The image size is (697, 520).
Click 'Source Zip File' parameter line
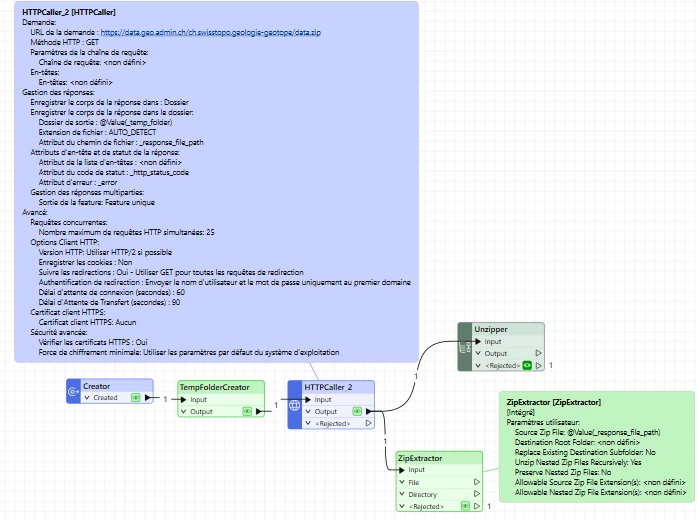coord(587,432)
